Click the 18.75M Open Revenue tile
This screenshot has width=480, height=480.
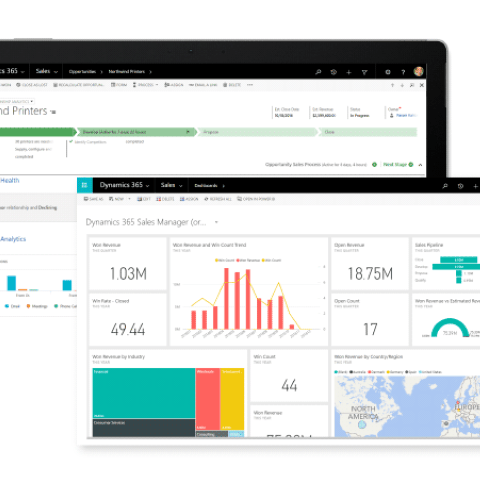coord(370,264)
